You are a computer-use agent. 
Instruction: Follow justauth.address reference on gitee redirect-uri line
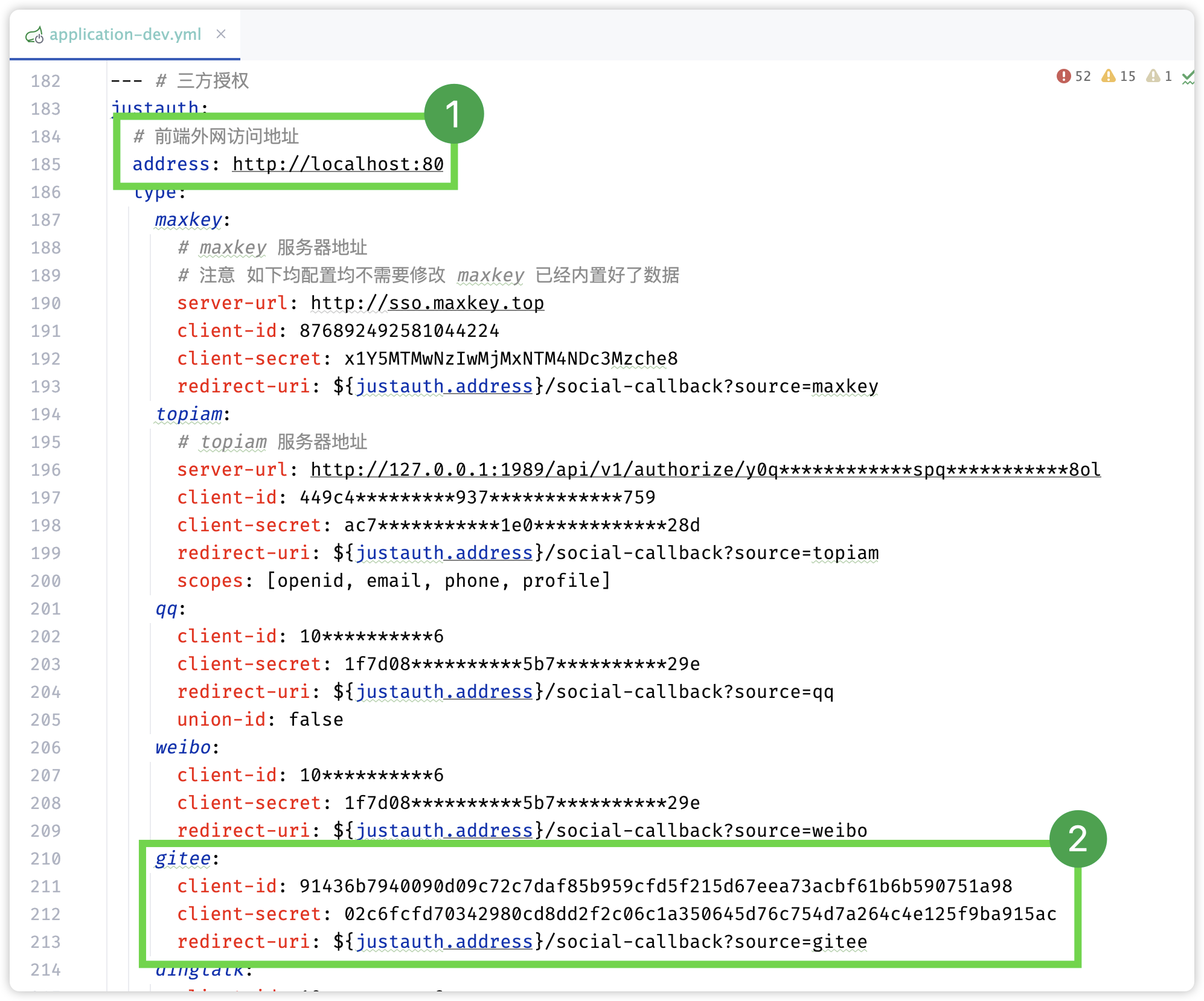tap(444, 942)
